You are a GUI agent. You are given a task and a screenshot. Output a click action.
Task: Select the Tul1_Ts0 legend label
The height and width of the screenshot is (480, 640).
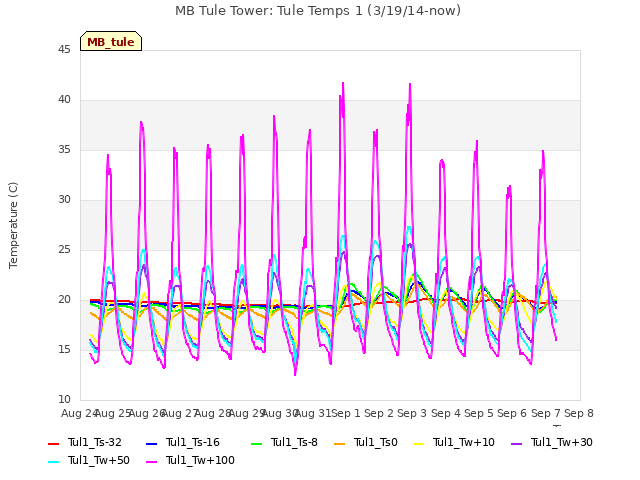tap(376, 442)
